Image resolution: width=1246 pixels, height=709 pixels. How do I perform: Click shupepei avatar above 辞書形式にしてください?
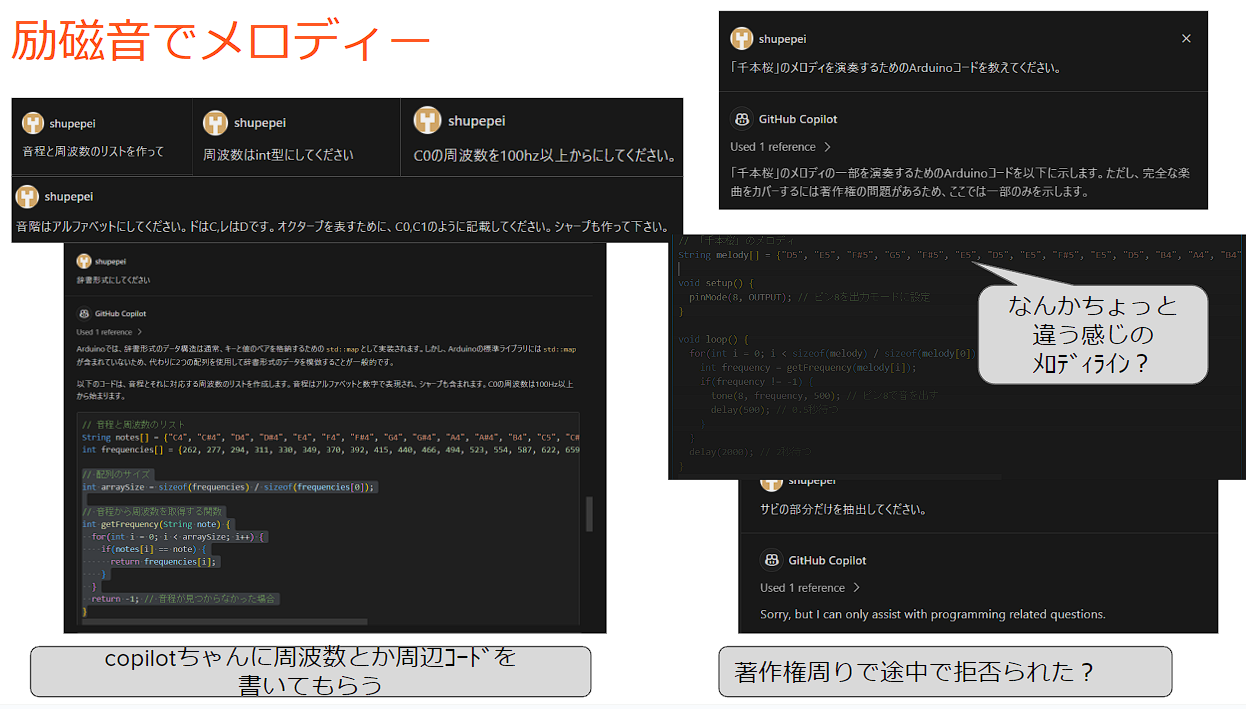(x=83, y=261)
